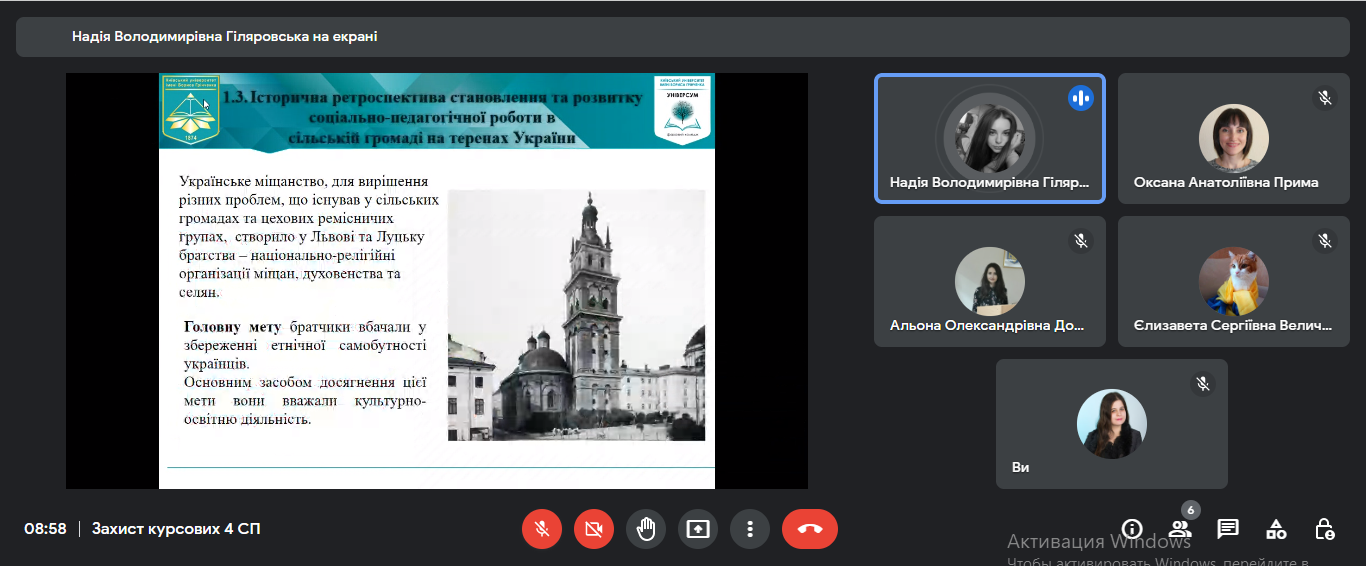This screenshot has width=1366, height=566.
Task: Click the shared presentation slide
Action: pos(437,280)
